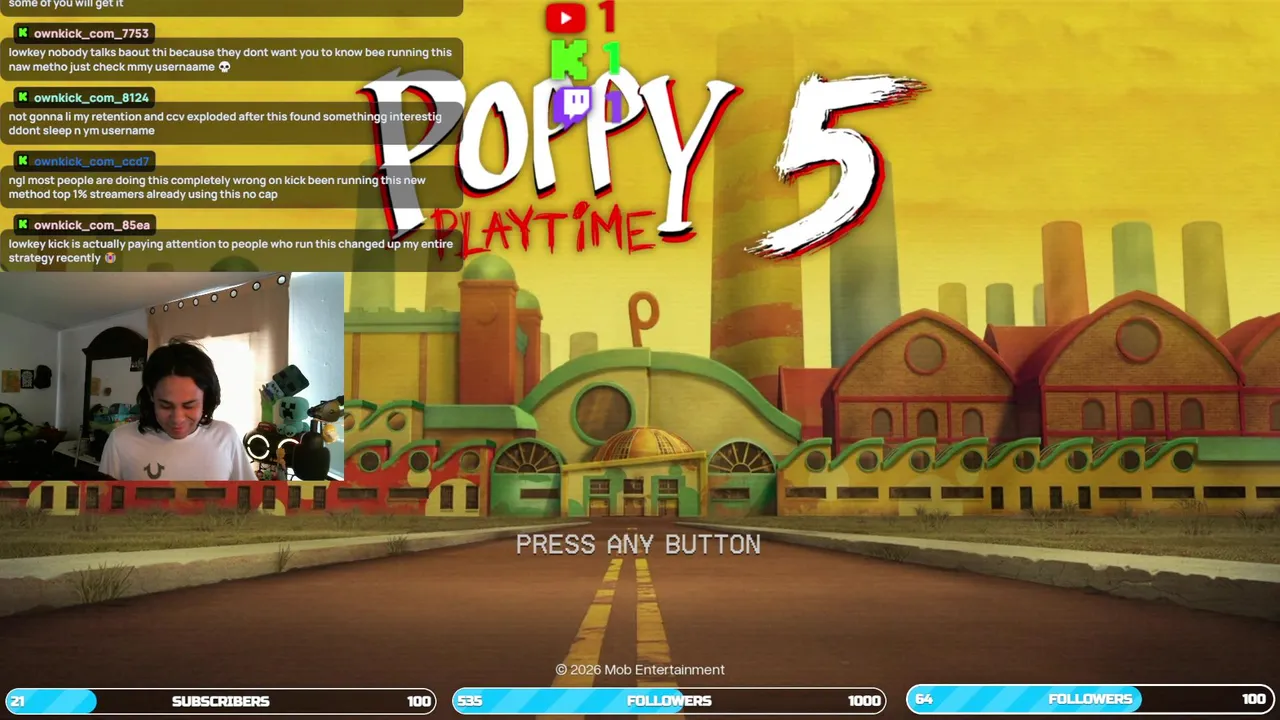Click message starting 'lowkey kick is actually'

[230, 251]
